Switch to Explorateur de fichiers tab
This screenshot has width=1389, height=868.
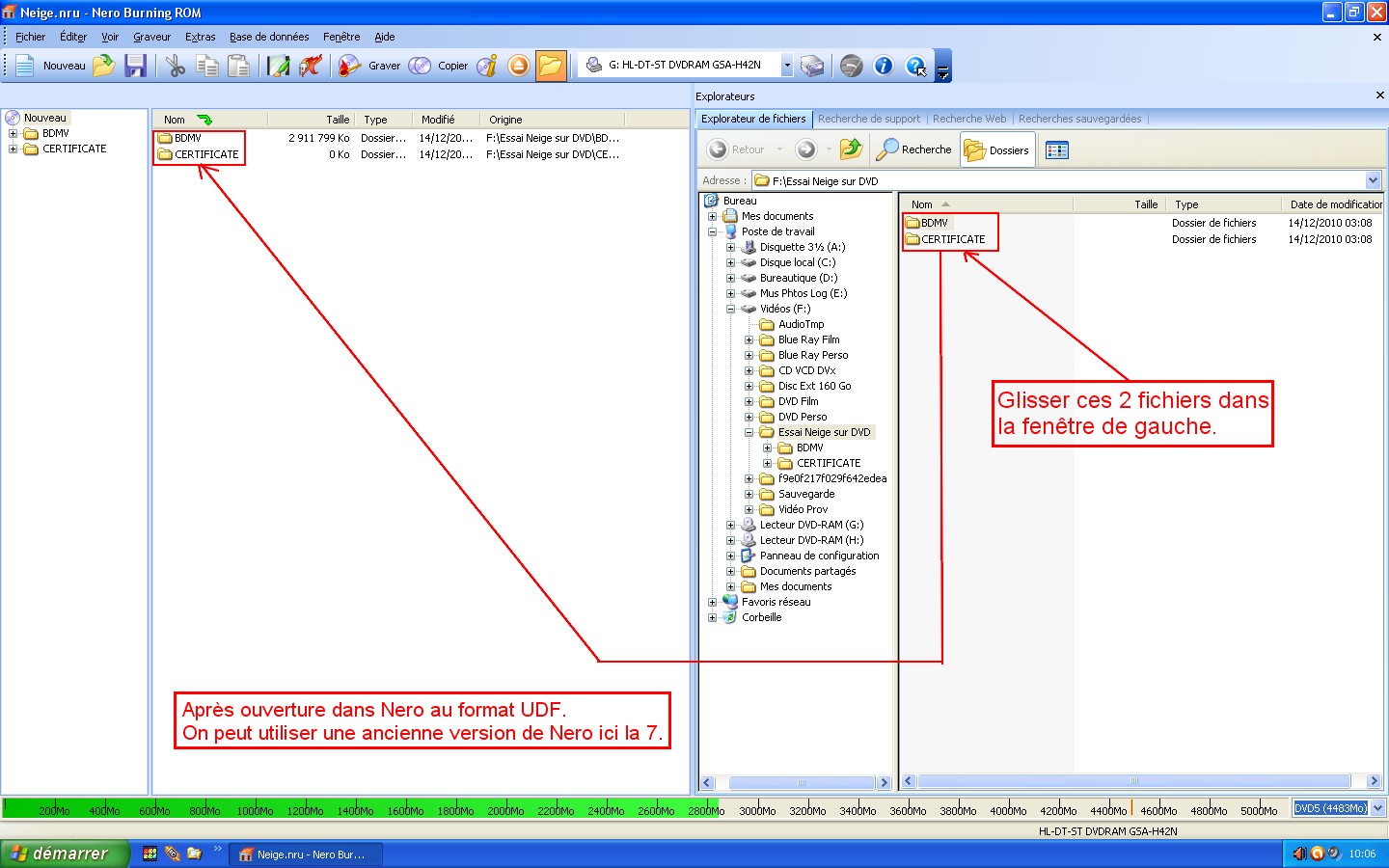[x=753, y=119]
